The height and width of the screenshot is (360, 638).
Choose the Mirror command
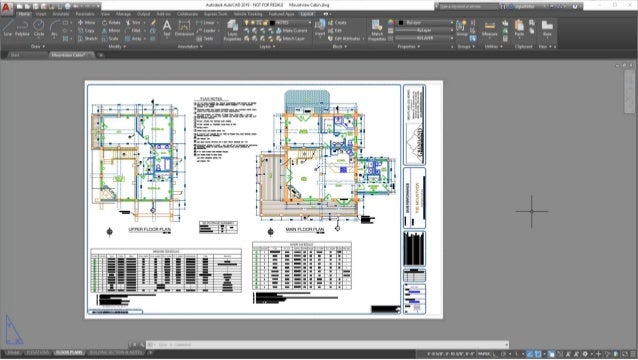111,31
